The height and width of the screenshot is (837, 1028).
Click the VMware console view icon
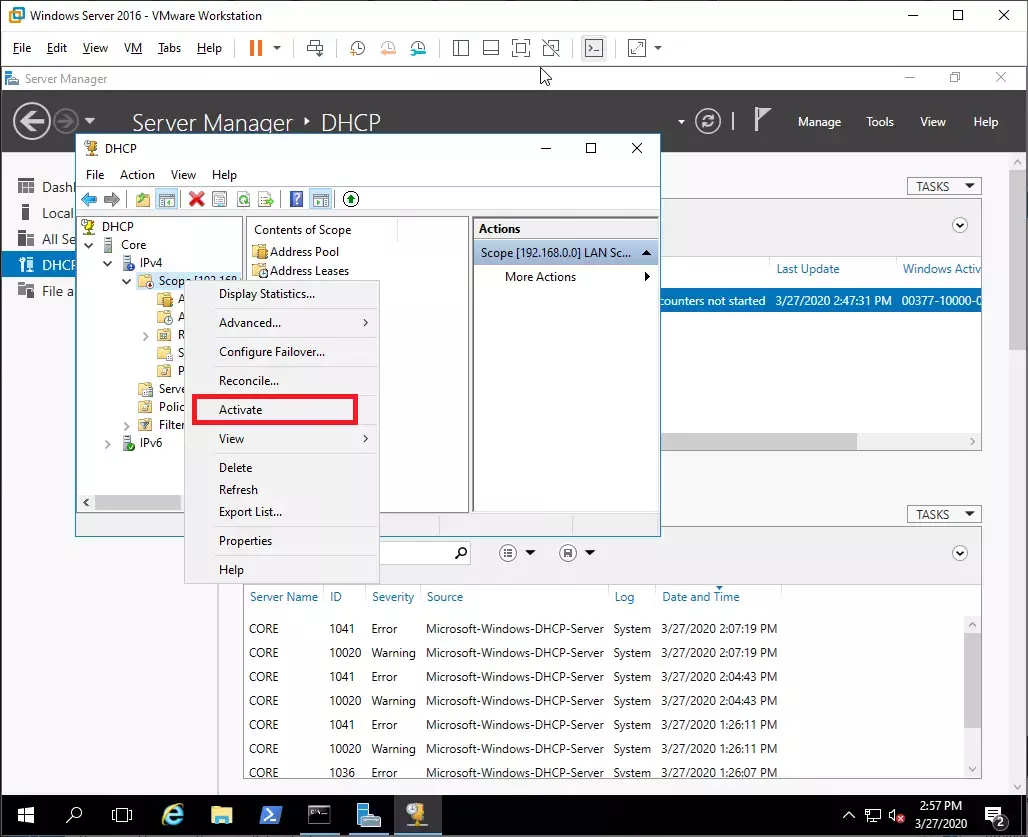pos(594,48)
